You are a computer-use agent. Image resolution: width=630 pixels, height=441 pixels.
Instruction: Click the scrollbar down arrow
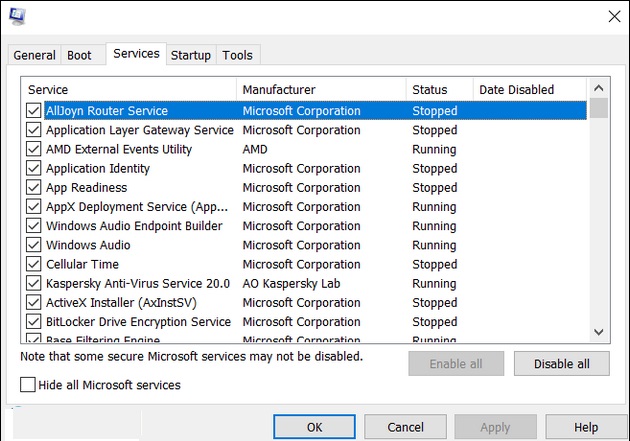599,332
